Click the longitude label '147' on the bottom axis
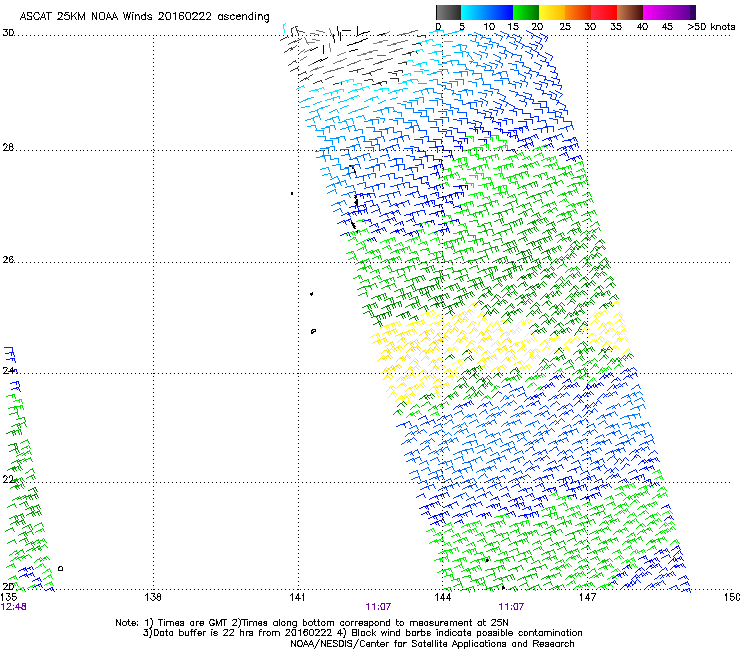The height and width of the screenshot is (650, 740). 588,597
